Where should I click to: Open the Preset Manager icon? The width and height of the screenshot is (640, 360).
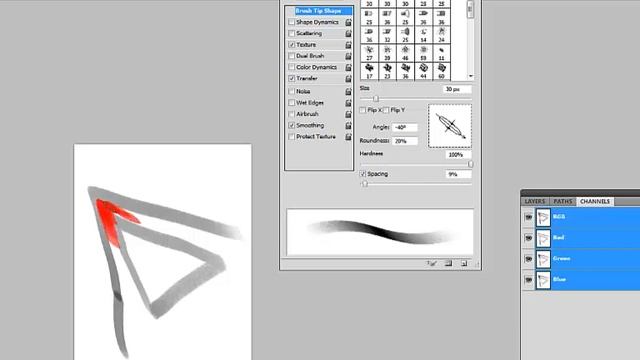click(x=448, y=264)
